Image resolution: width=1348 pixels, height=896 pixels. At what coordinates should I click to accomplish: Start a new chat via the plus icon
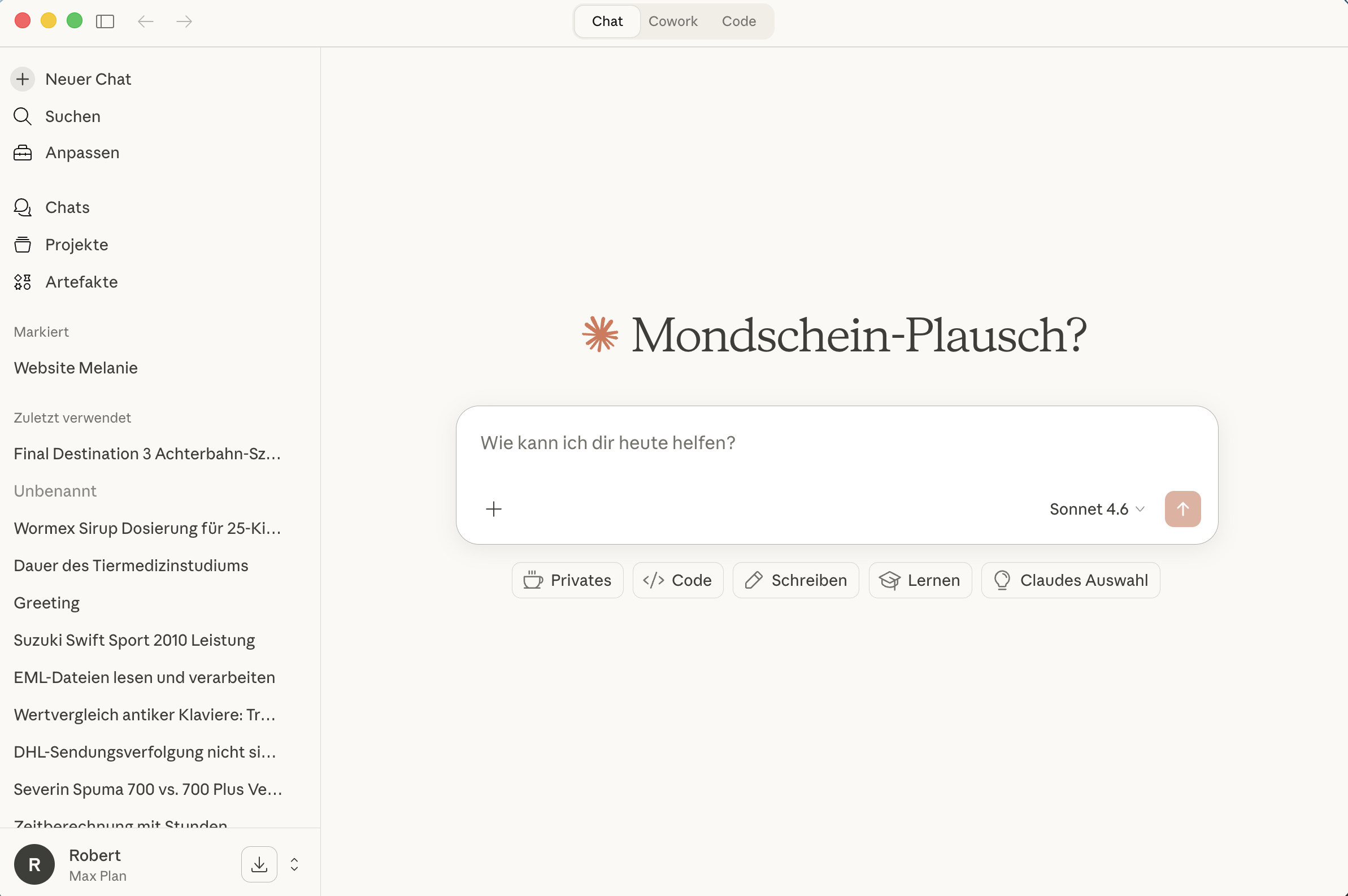[x=22, y=79]
